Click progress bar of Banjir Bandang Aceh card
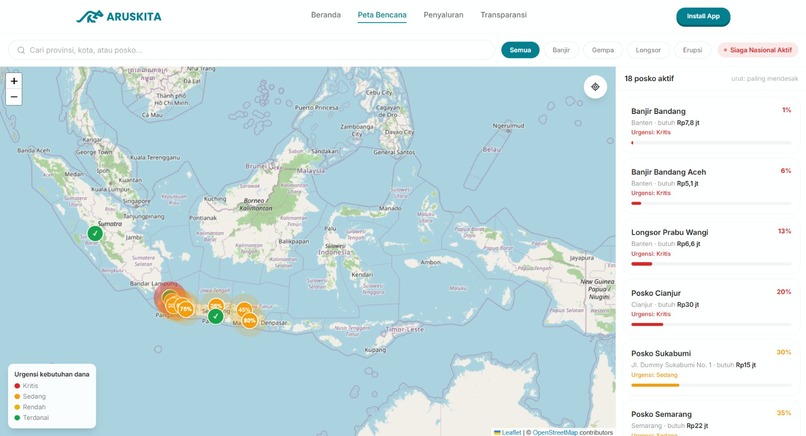This screenshot has width=806, height=436. 711,204
